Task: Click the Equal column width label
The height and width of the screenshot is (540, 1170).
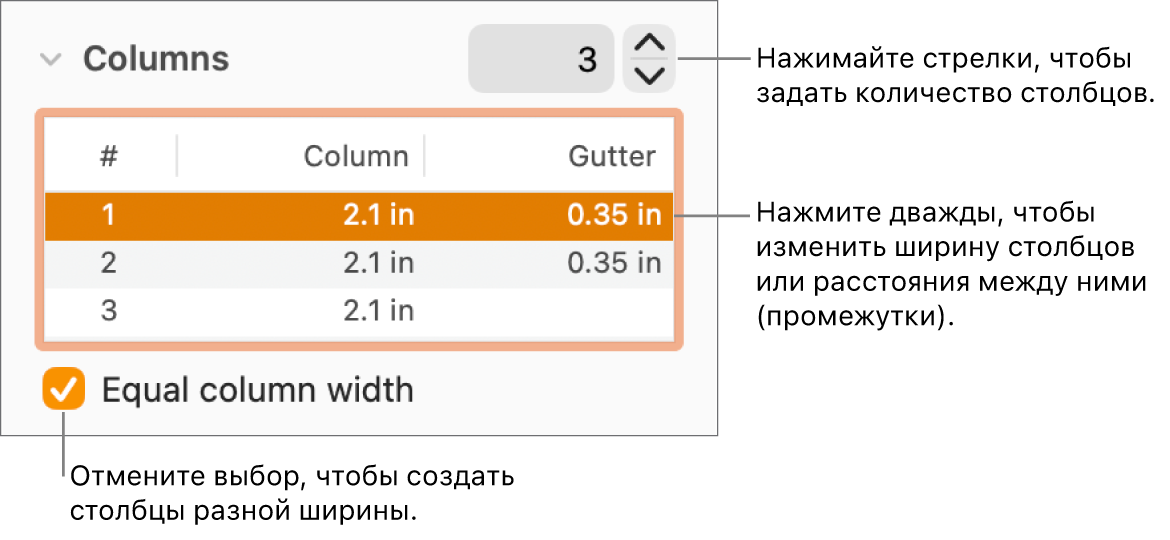Action: coord(258,389)
